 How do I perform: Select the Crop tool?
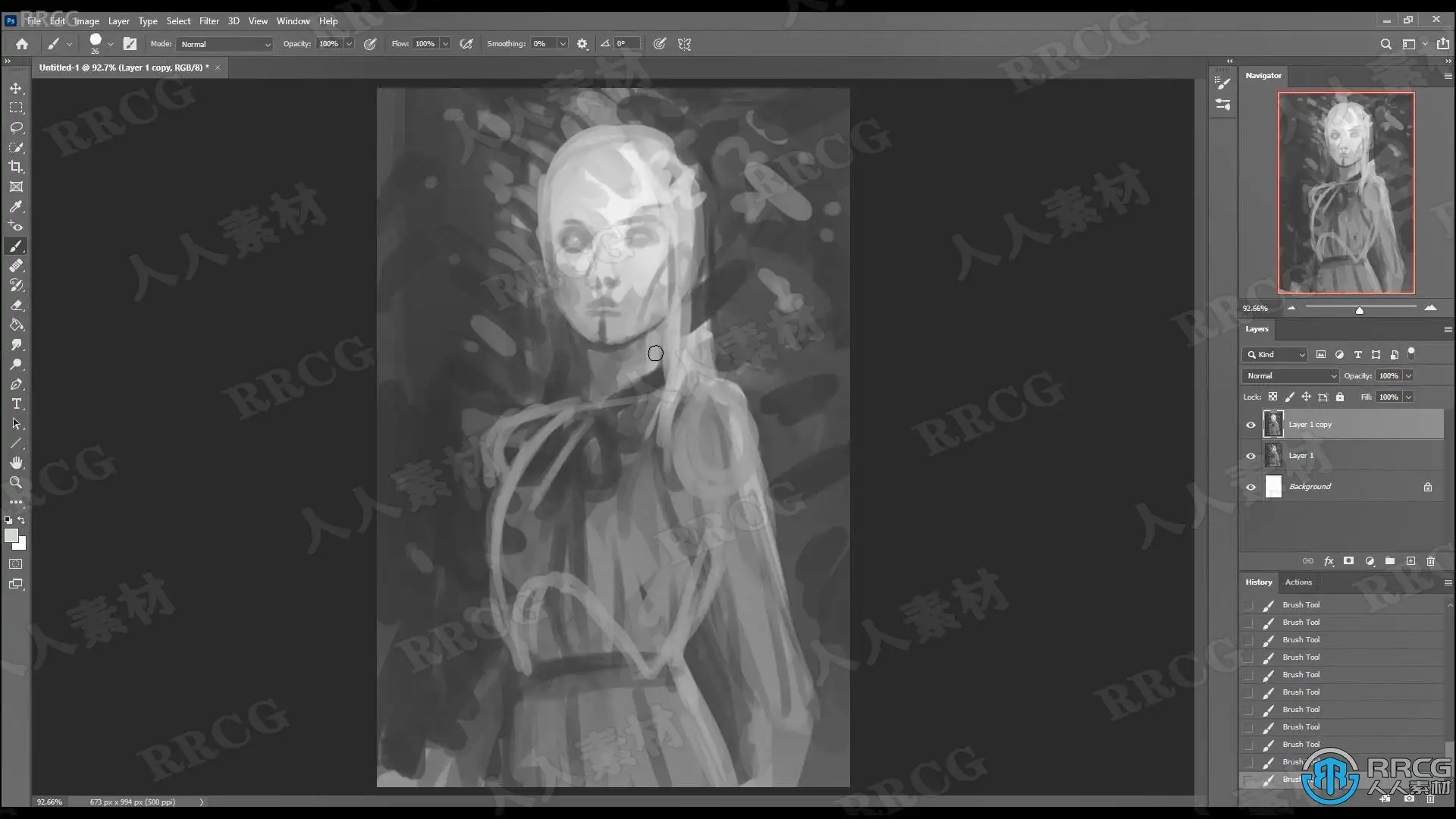click(16, 167)
